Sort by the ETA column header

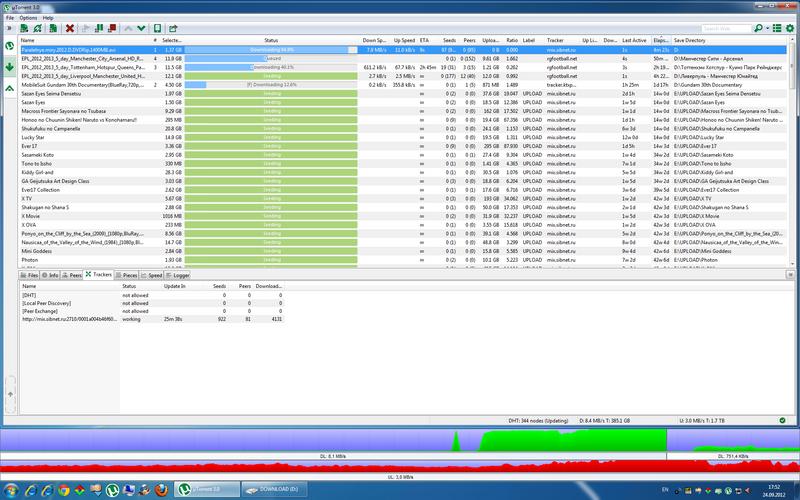(424, 40)
